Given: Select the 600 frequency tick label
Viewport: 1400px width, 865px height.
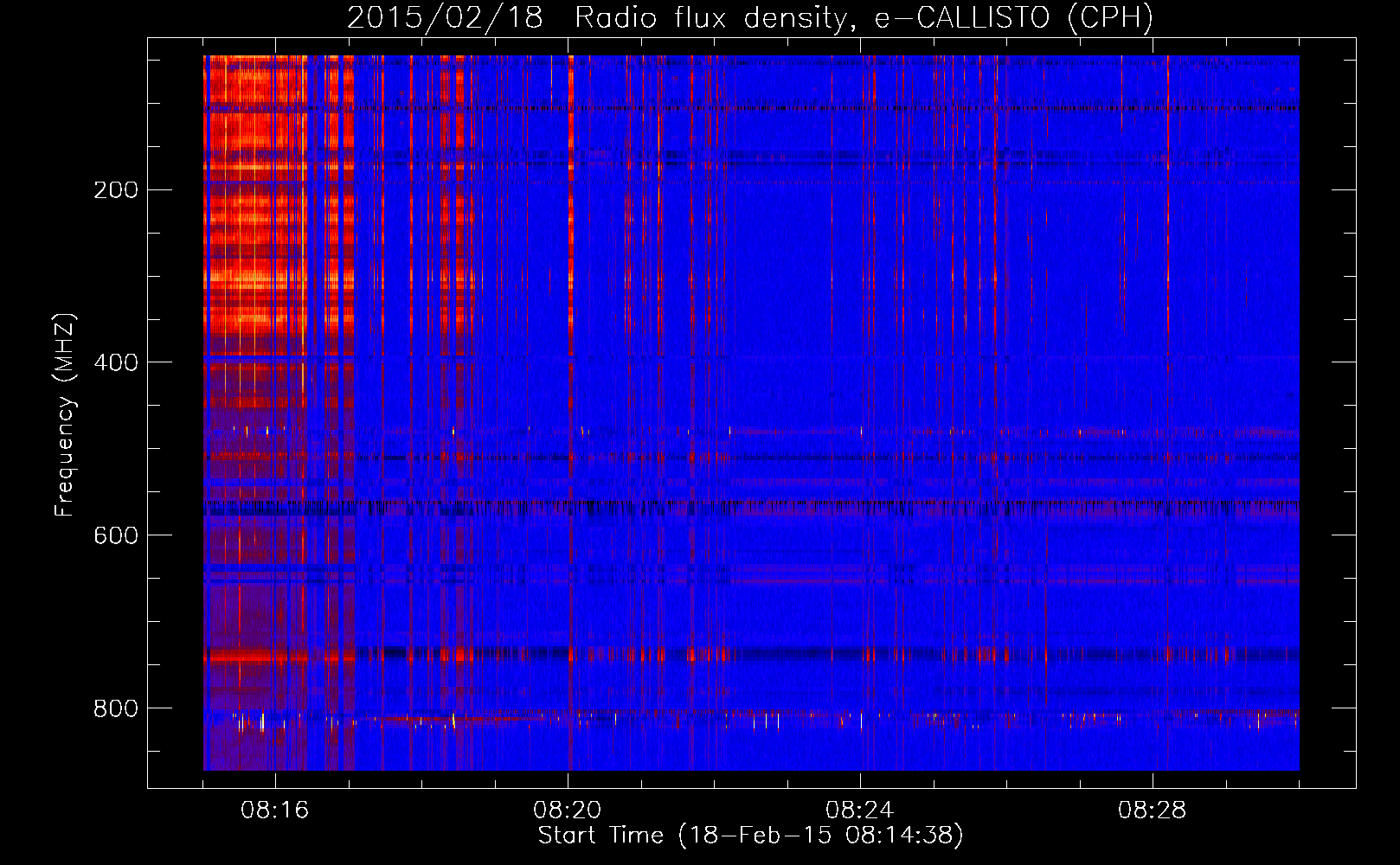Looking at the screenshot, I should point(116,535).
